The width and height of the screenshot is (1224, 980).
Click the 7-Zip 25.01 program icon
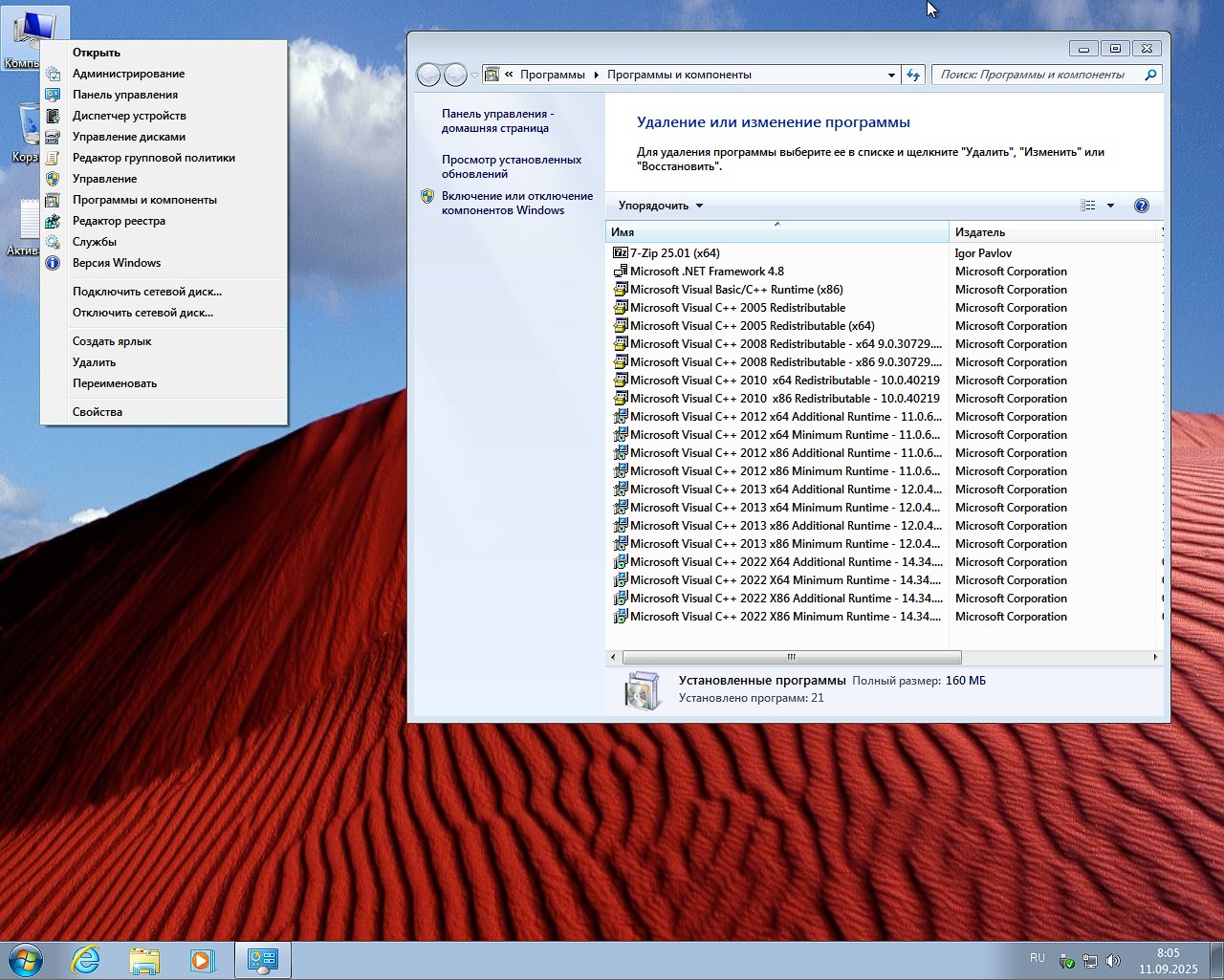620,253
